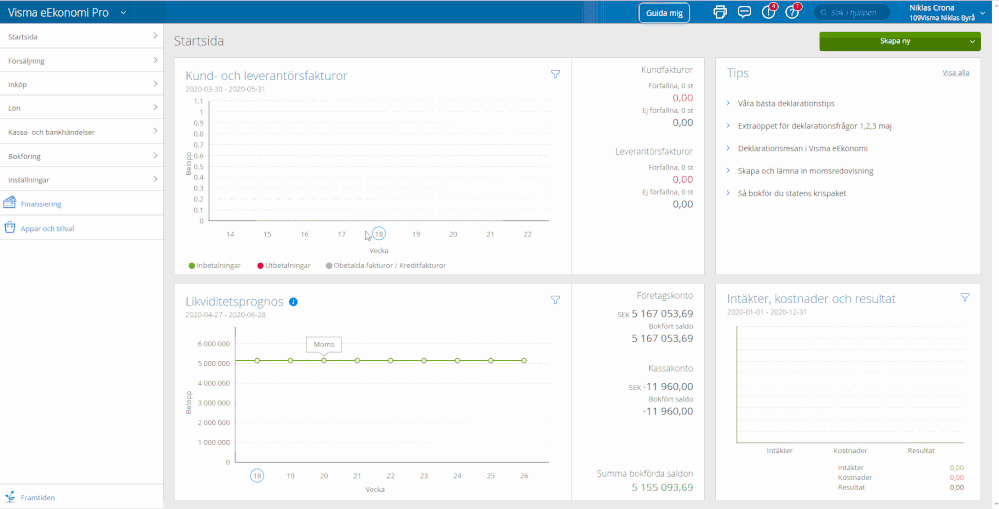Screen dimensions: 999x509
Task: Open the alert notifications icon
Action: coord(768,12)
